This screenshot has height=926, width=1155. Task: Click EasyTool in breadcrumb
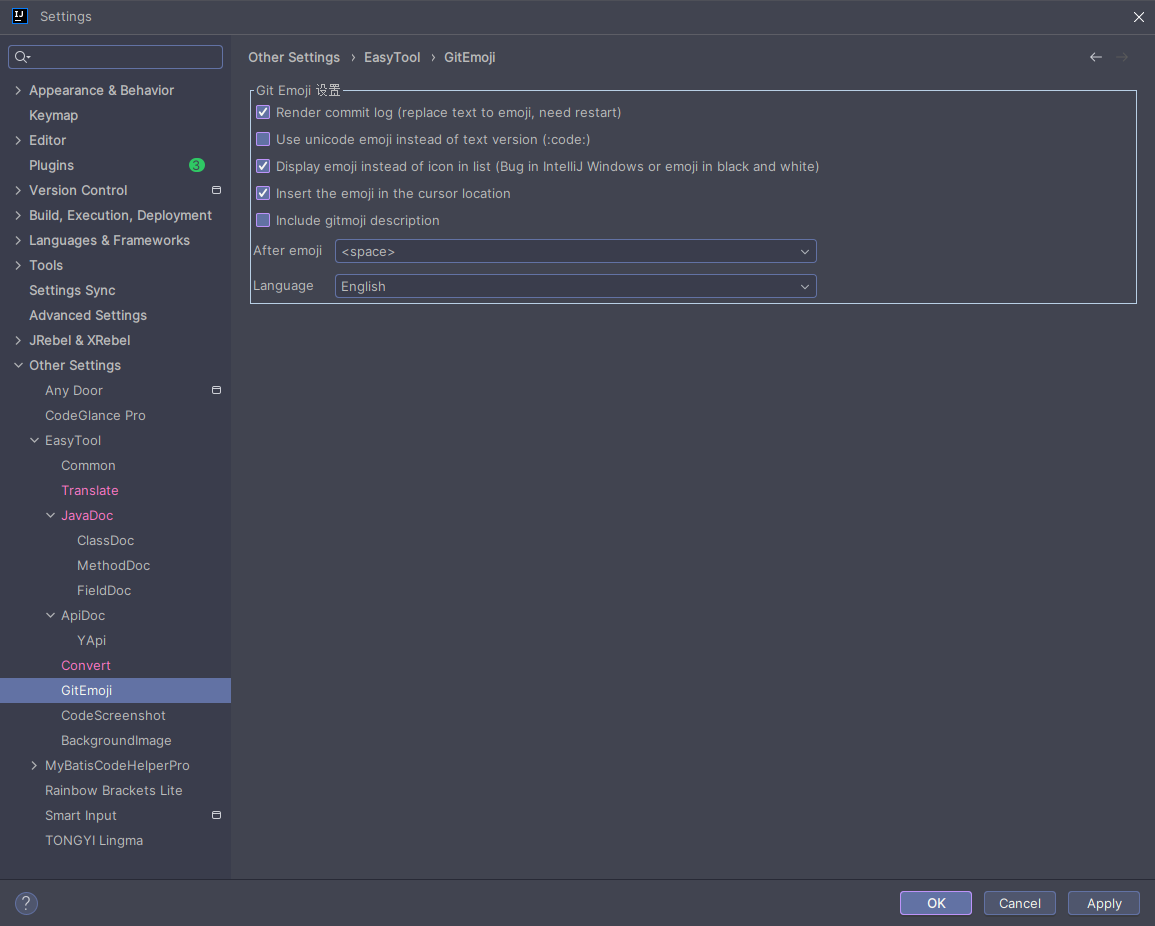click(392, 57)
